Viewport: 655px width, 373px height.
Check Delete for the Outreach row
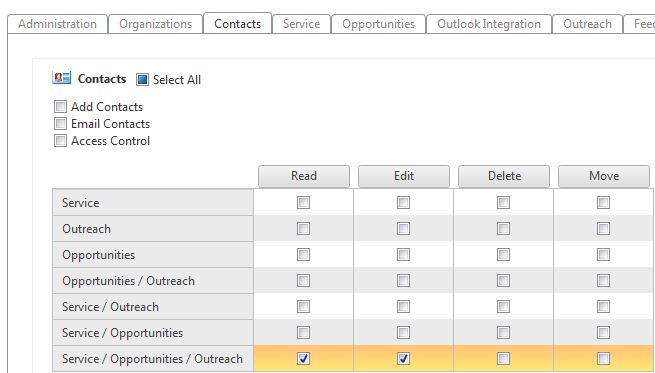pos(503,228)
